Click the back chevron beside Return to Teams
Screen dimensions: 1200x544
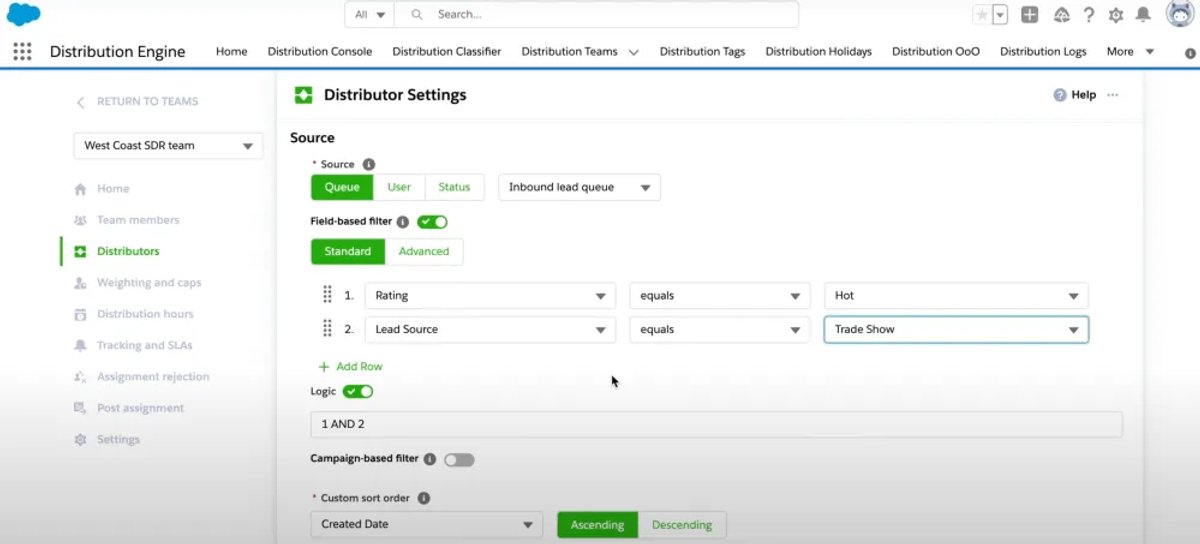[x=81, y=102]
